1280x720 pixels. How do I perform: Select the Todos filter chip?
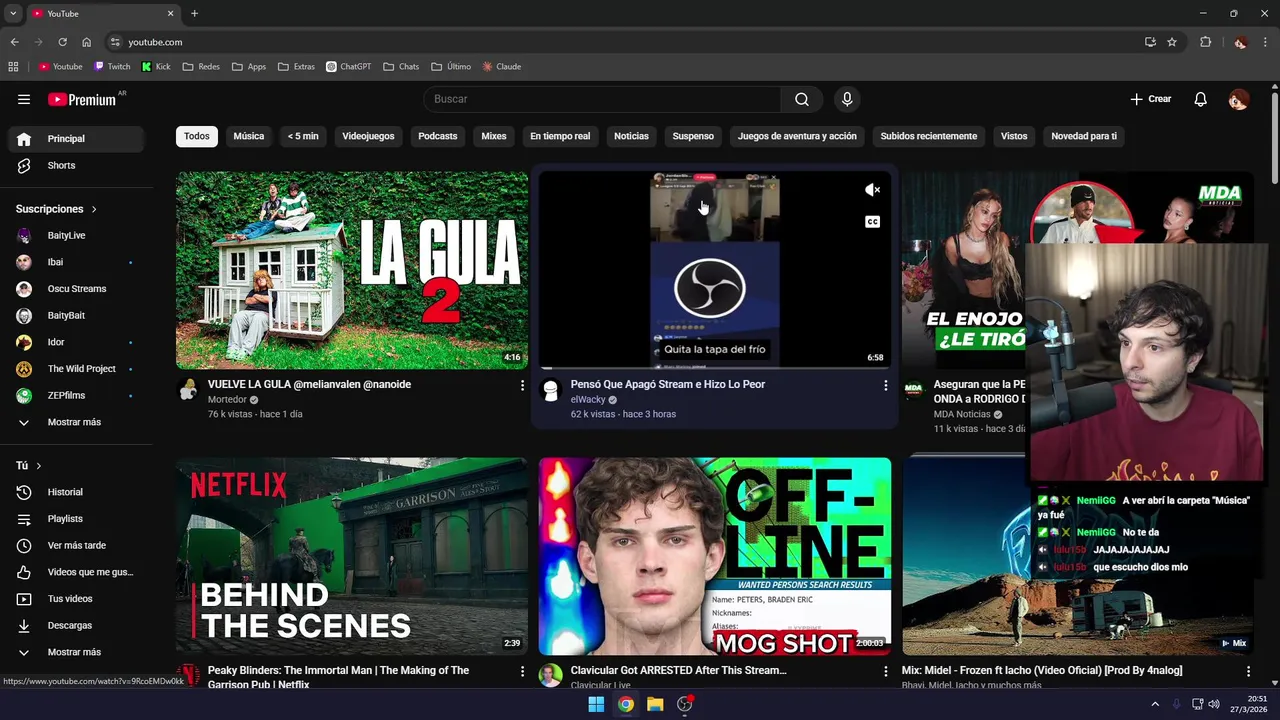pos(197,136)
